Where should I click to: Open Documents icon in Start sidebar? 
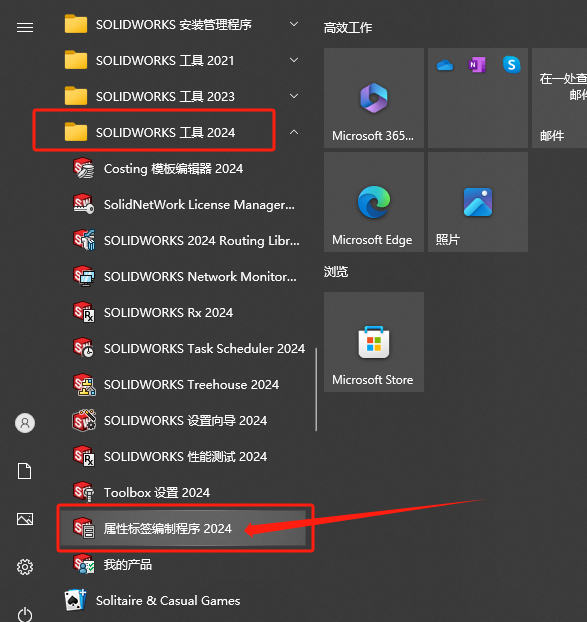pos(25,471)
